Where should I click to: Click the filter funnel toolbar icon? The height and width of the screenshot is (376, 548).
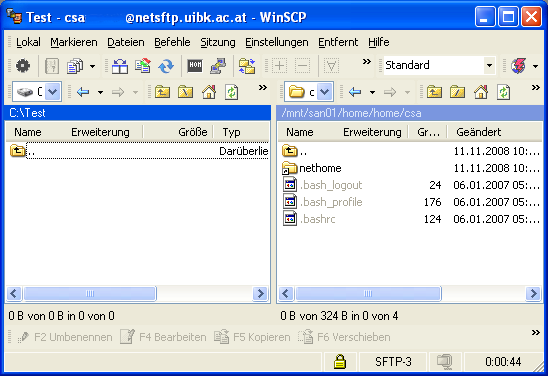tap(331, 66)
